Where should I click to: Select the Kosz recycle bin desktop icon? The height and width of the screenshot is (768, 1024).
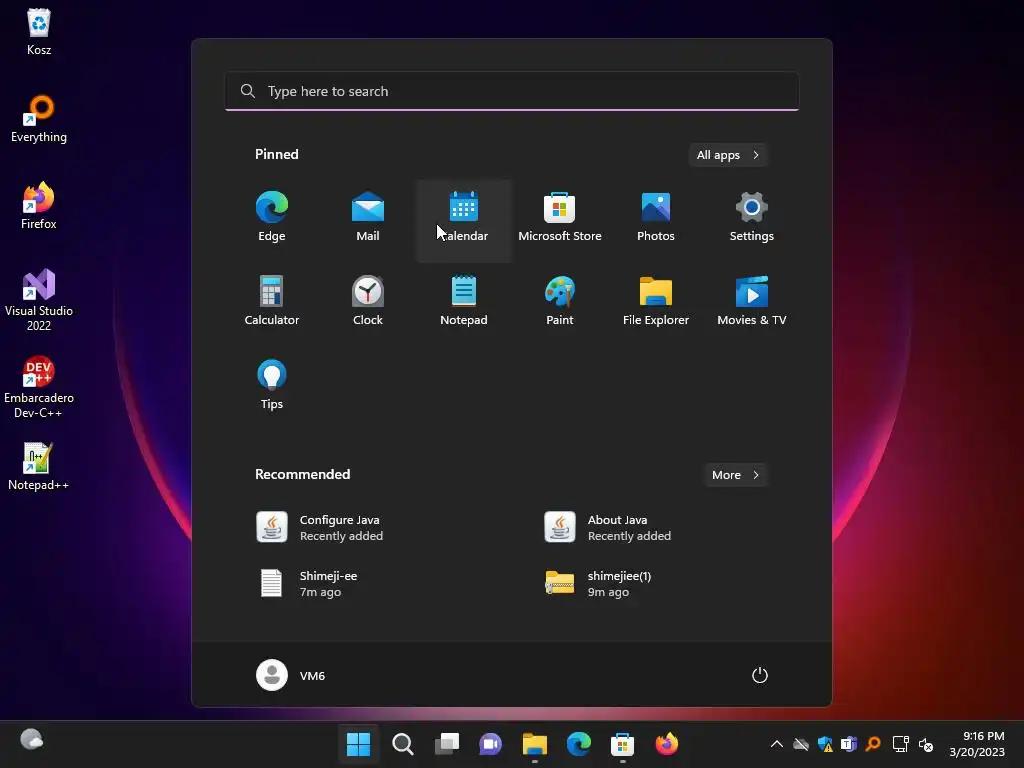pyautogui.click(x=39, y=31)
